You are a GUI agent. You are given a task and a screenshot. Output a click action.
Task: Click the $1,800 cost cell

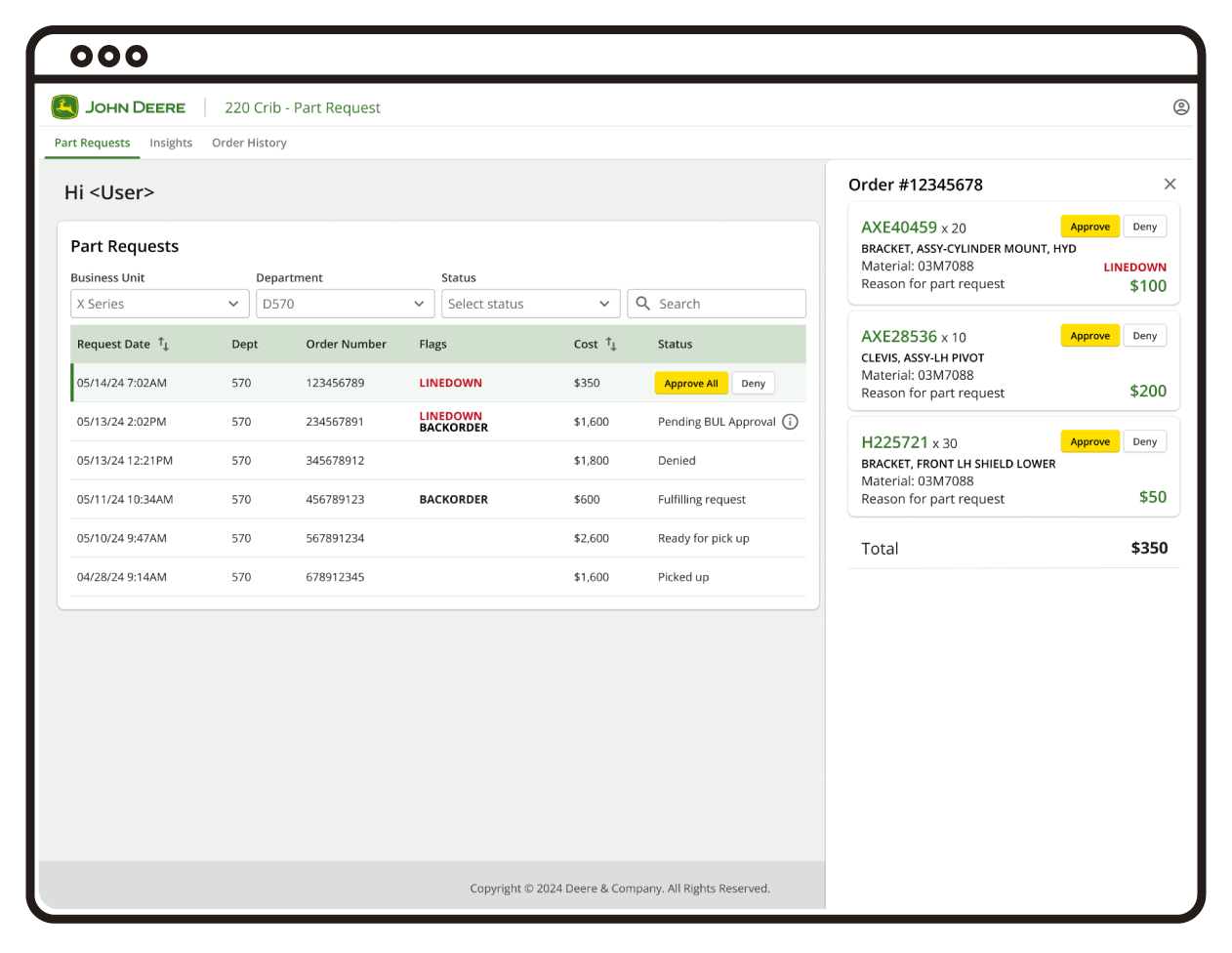(592, 461)
